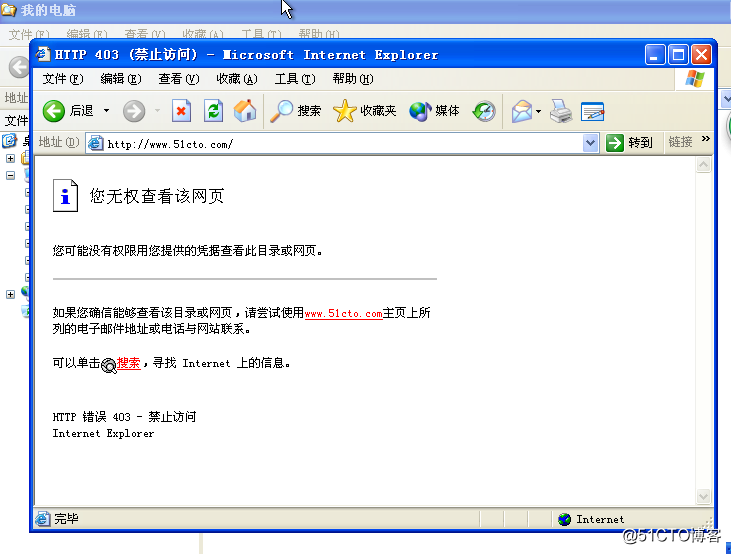Open the 收藏(A) menu in Internet Explorer
Screen dimensions: 731x554
[x=236, y=79]
